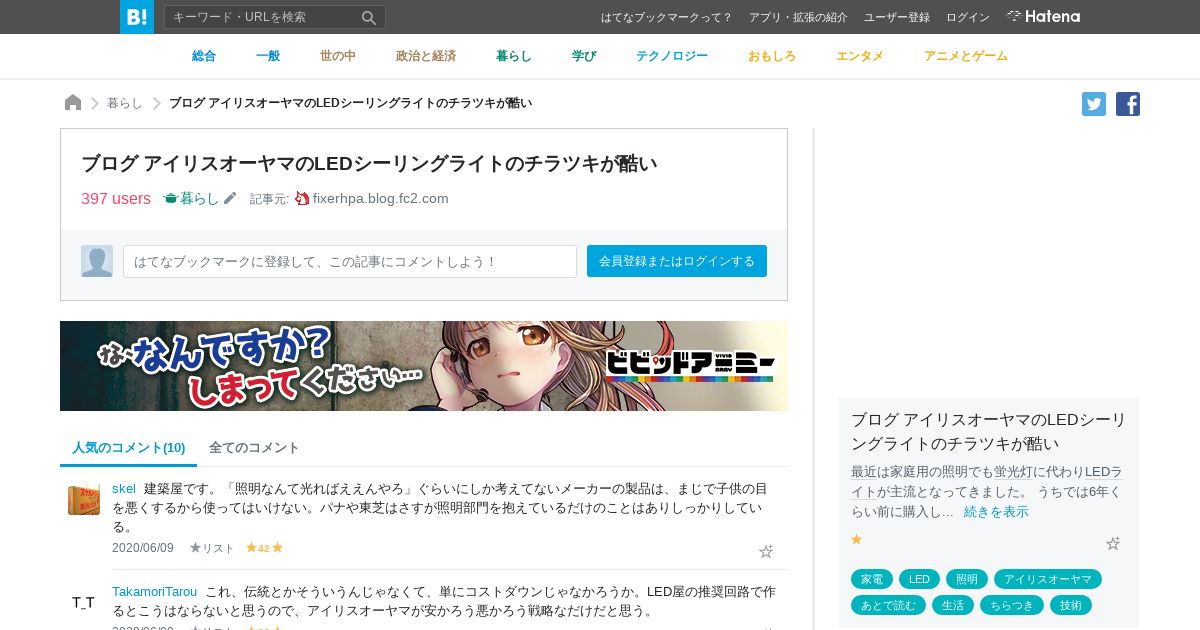
Task: Click the 照明 tag
Action: 967,579
